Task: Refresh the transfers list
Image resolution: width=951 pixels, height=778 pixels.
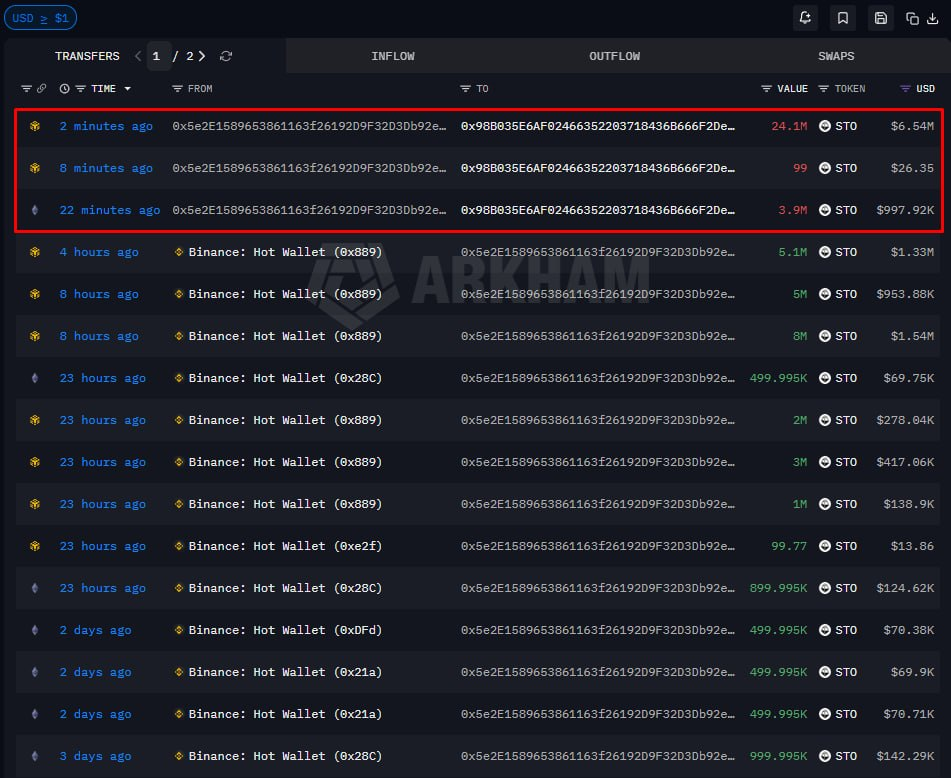Action: click(226, 56)
